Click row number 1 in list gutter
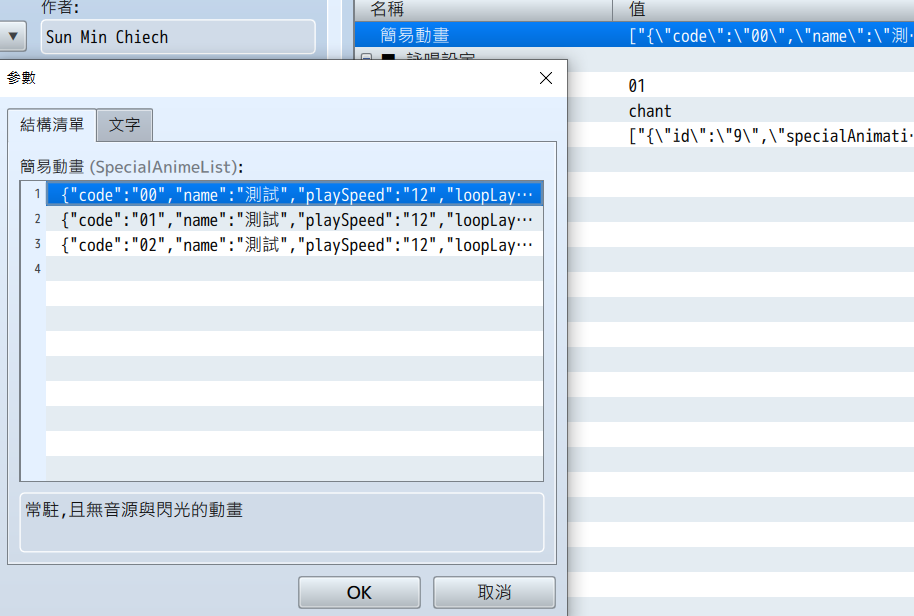The width and height of the screenshot is (914, 616). [x=37, y=194]
